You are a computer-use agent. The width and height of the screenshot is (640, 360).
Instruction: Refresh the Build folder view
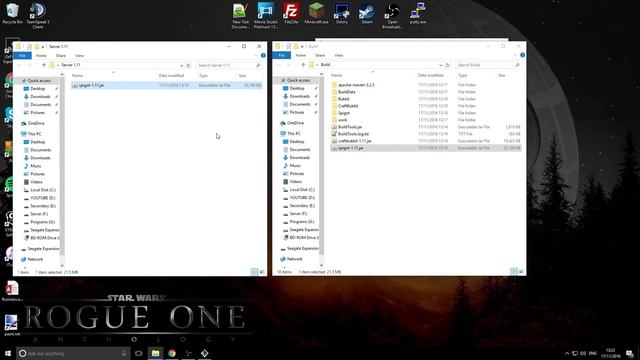coord(447,65)
